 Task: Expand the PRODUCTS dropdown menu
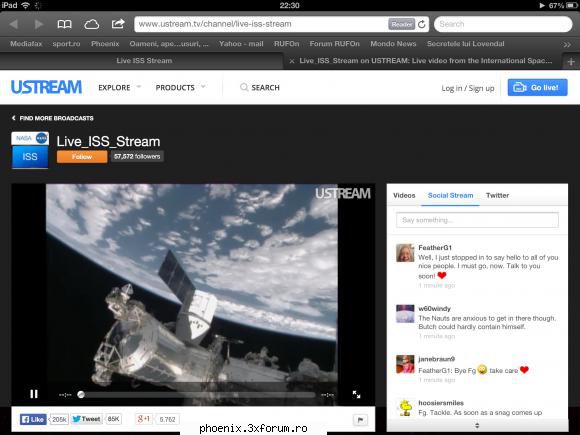(180, 88)
